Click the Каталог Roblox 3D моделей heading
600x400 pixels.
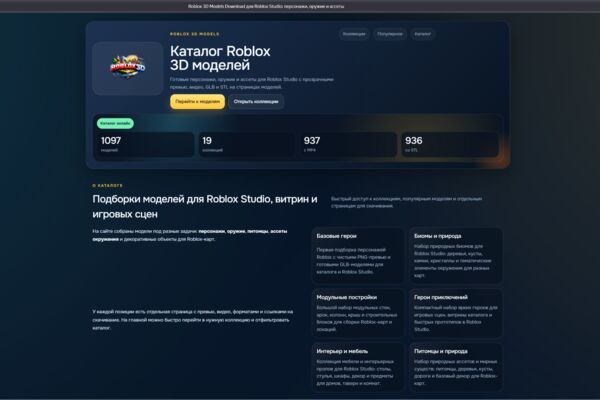(220, 58)
